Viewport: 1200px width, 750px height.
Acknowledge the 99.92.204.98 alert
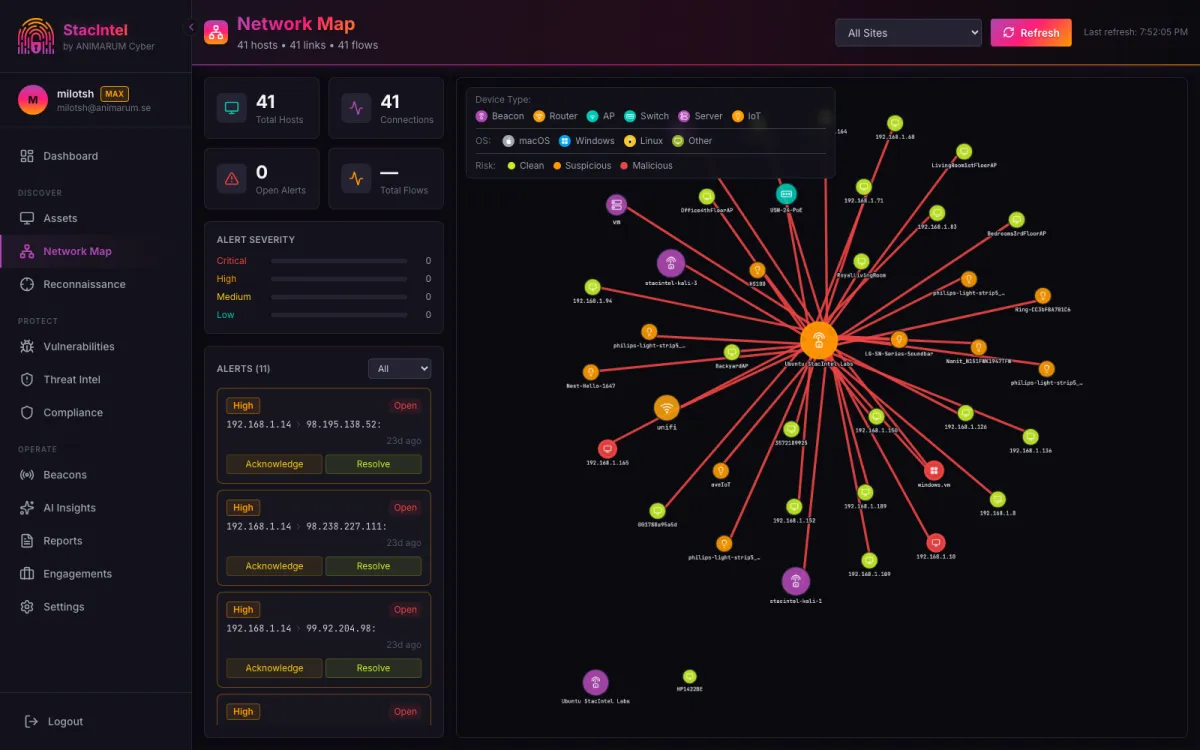click(274, 668)
